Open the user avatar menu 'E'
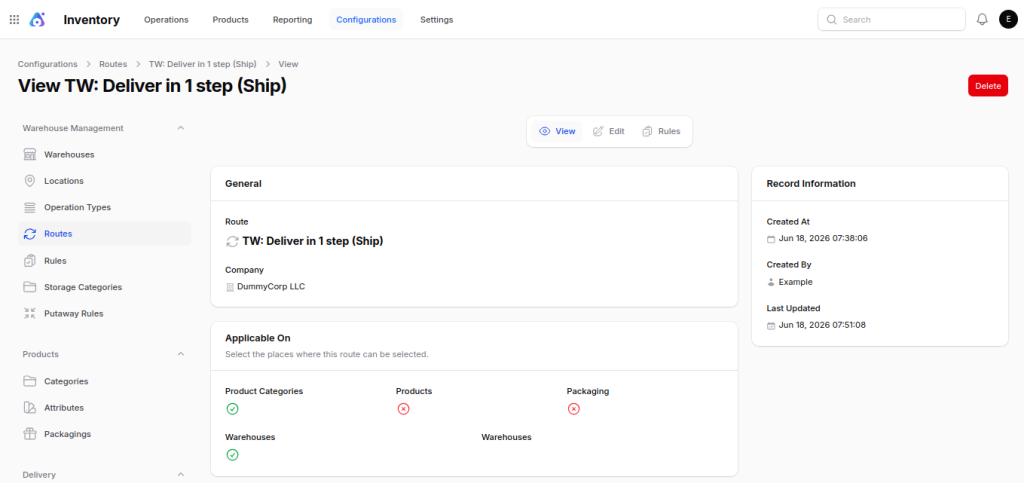Image resolution: width=1024 pixels, height=483 pixels. coord(1008,20)
